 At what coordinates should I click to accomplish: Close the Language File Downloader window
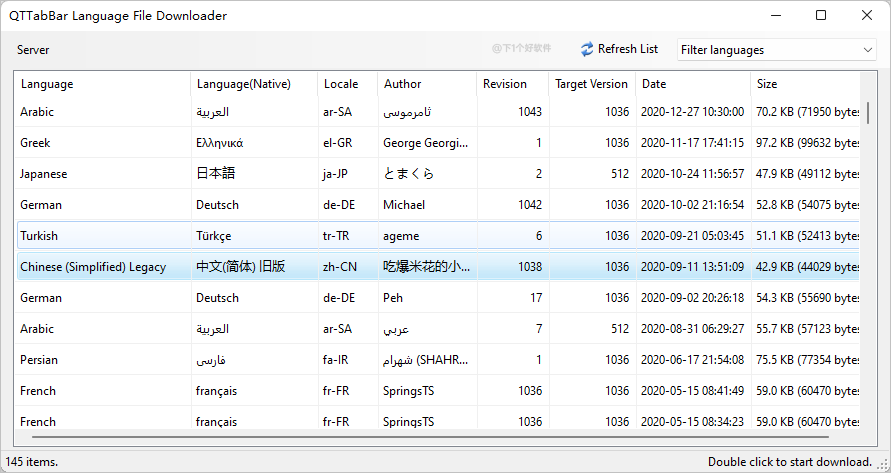click(867, 15)
